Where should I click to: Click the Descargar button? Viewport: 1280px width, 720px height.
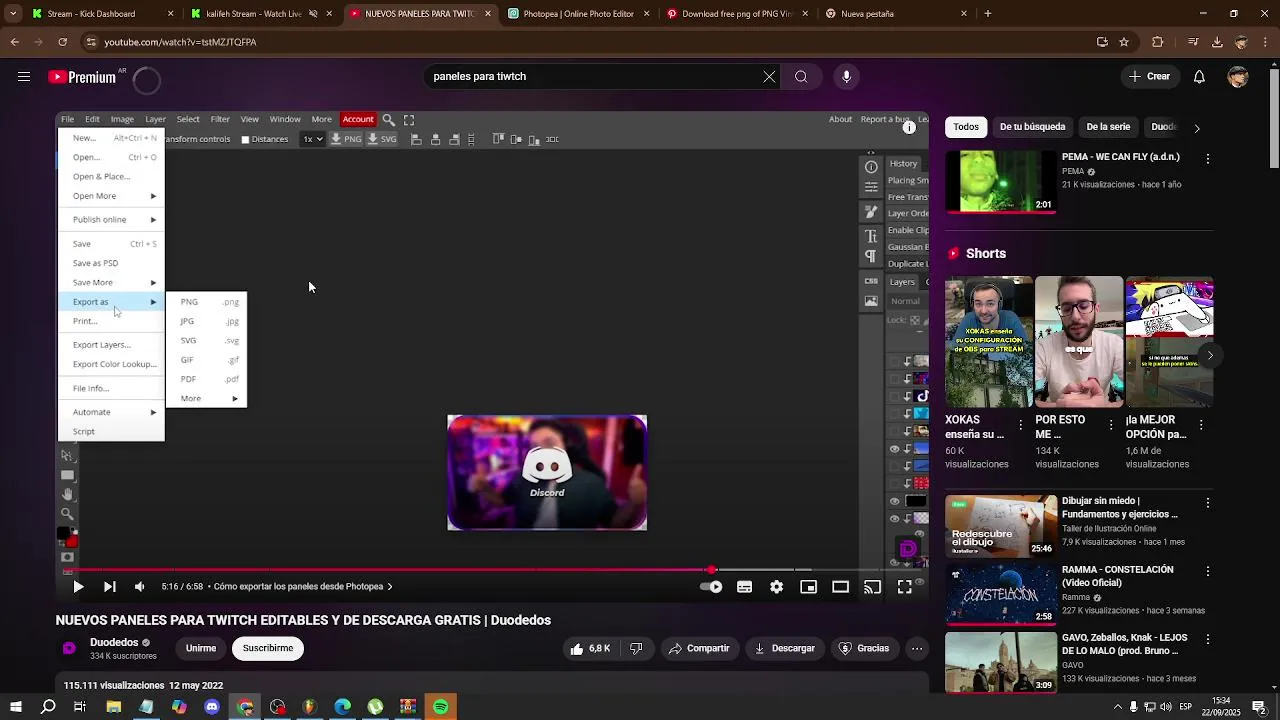tap(785, 649)
